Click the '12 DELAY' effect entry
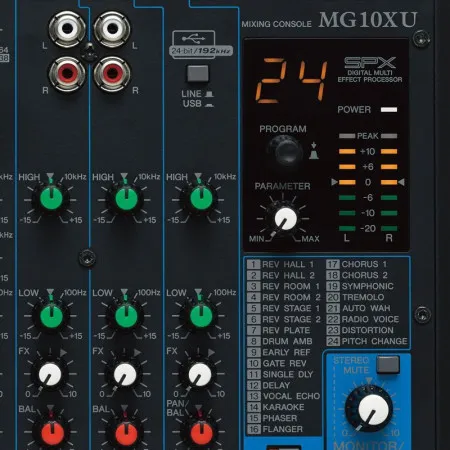 click(x=269, y=385)
